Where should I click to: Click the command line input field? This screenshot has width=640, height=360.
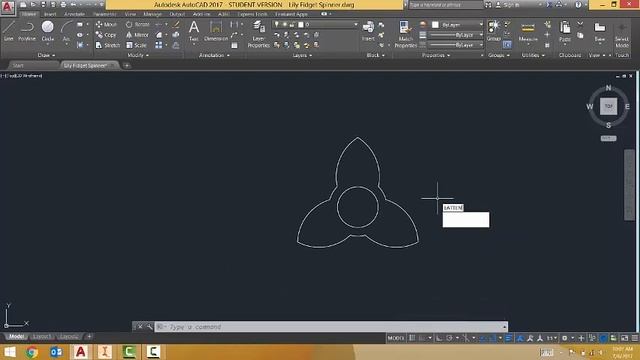331,327
